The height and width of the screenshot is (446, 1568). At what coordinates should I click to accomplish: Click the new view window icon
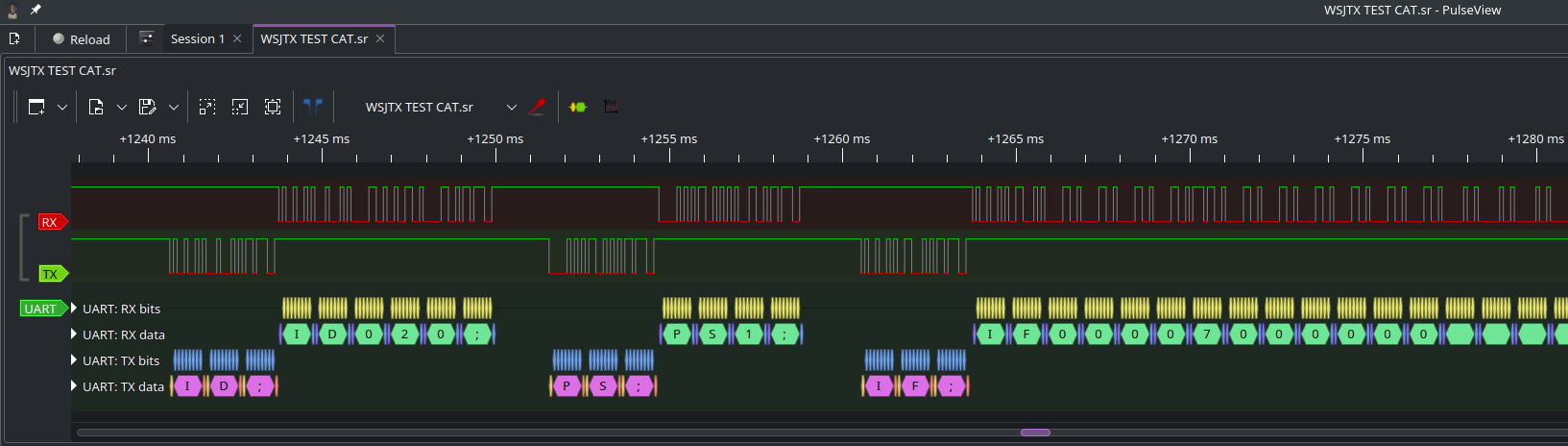tap(36, 107)
